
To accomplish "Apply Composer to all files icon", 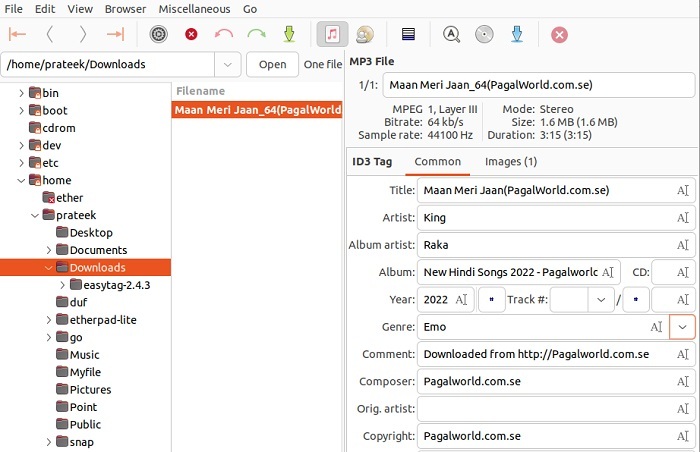I will pyautogui.click(x=683, y=381).
